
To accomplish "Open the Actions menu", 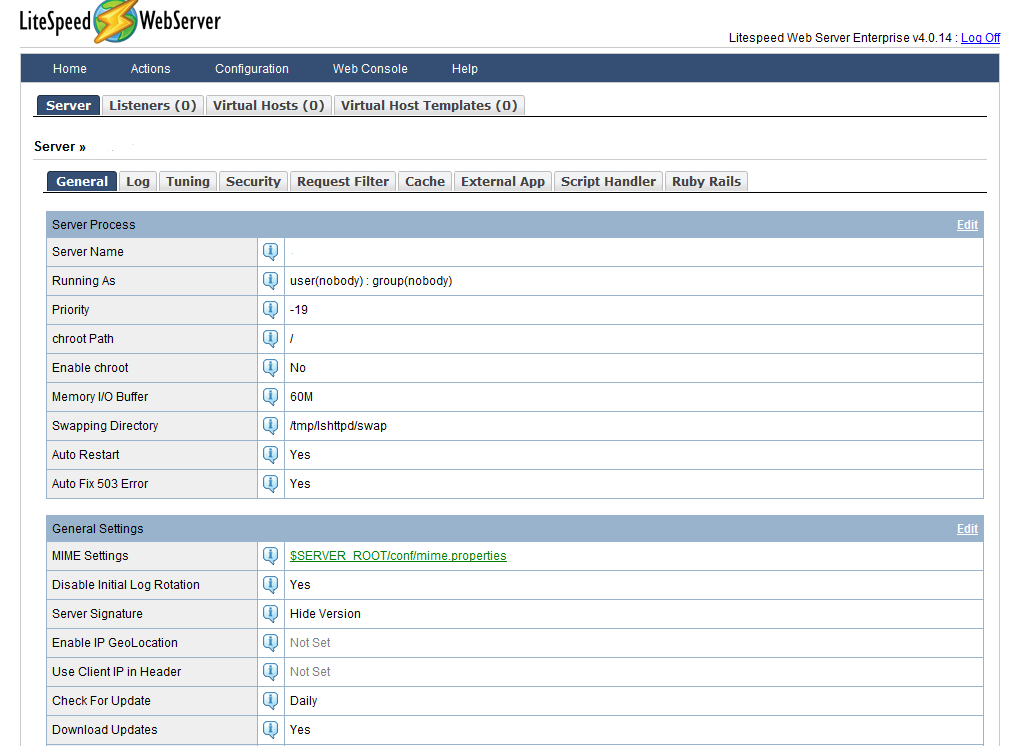I will 150,69.
